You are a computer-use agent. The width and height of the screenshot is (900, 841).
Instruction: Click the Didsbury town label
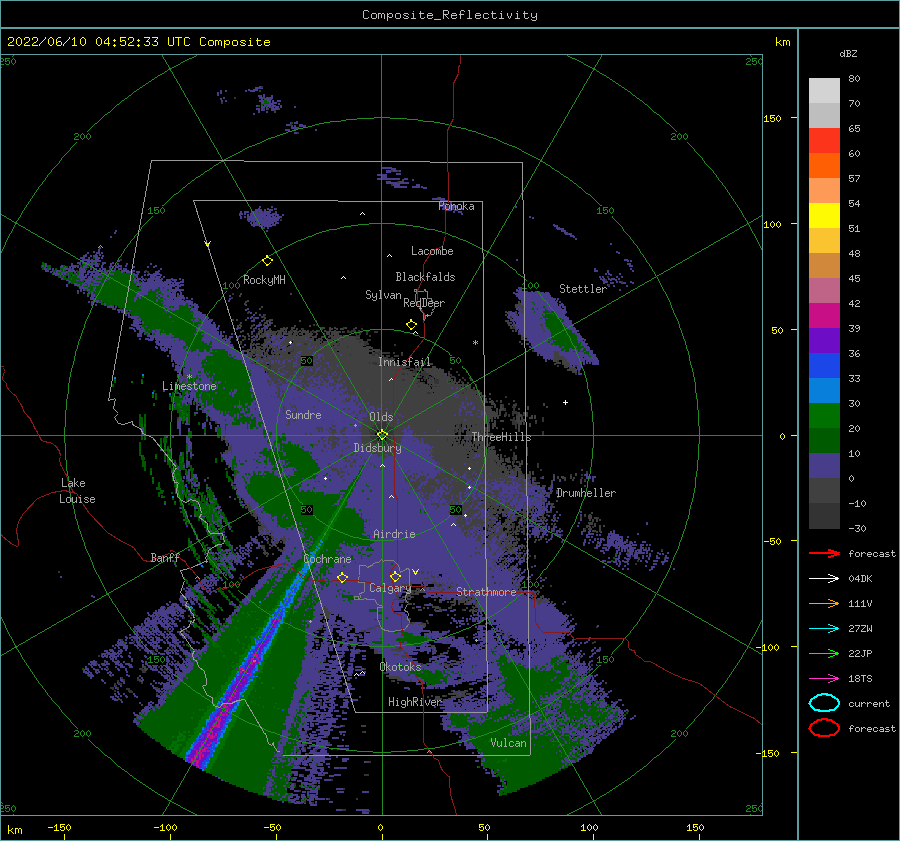[x=377, y=448]
